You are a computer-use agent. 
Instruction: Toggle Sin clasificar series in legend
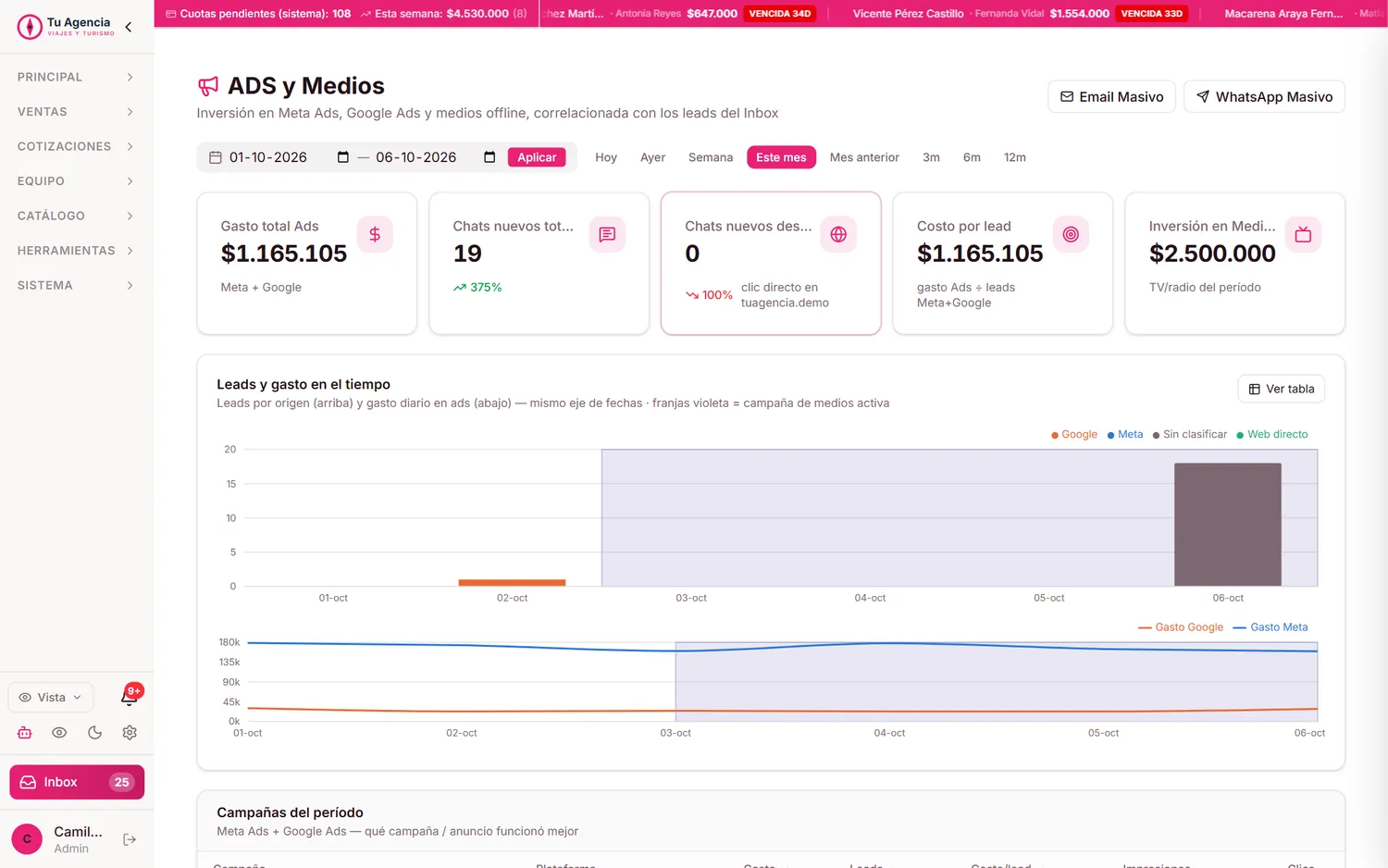pos(1190,434)
